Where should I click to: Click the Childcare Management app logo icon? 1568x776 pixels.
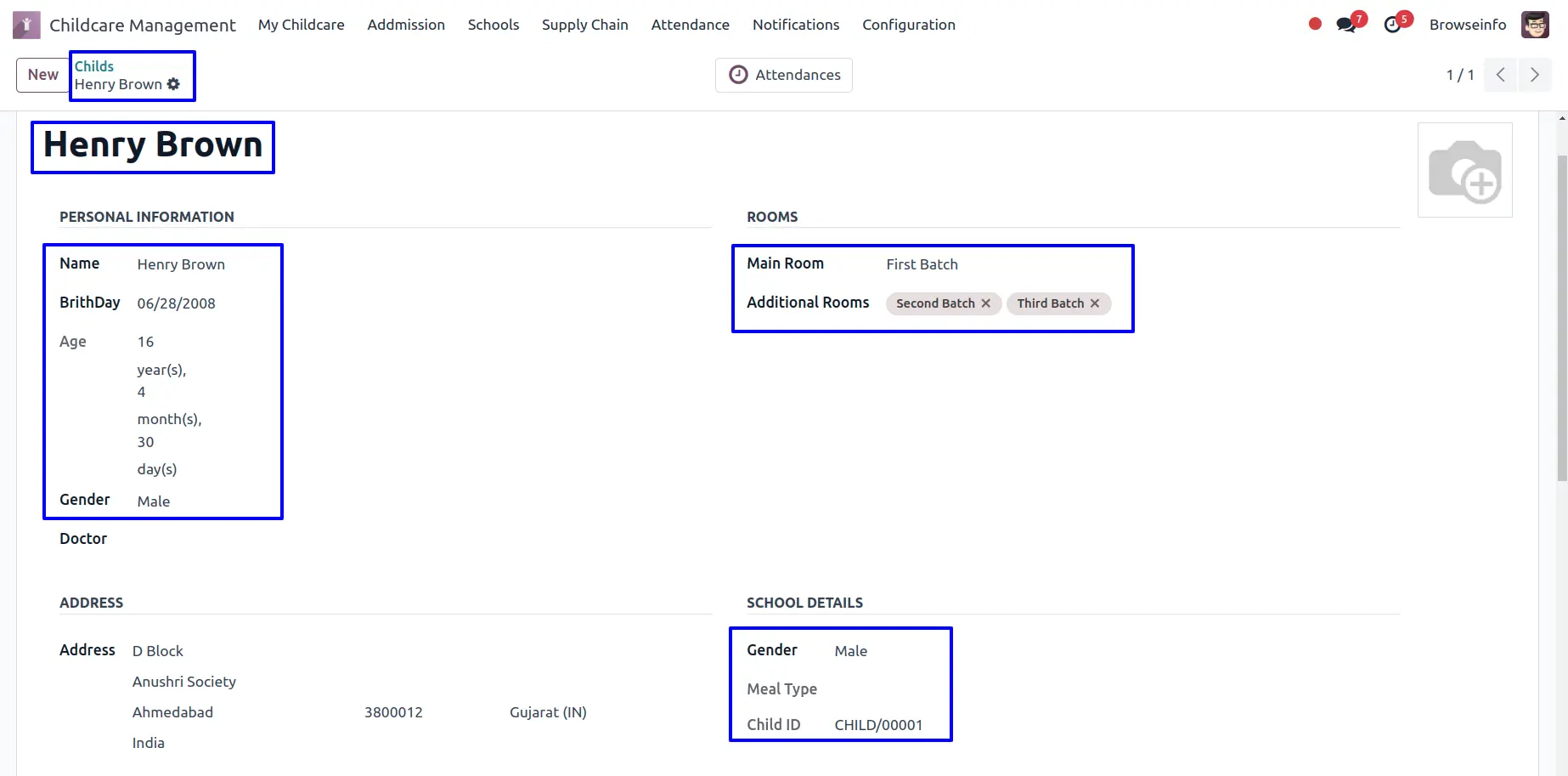pos(26,25)
